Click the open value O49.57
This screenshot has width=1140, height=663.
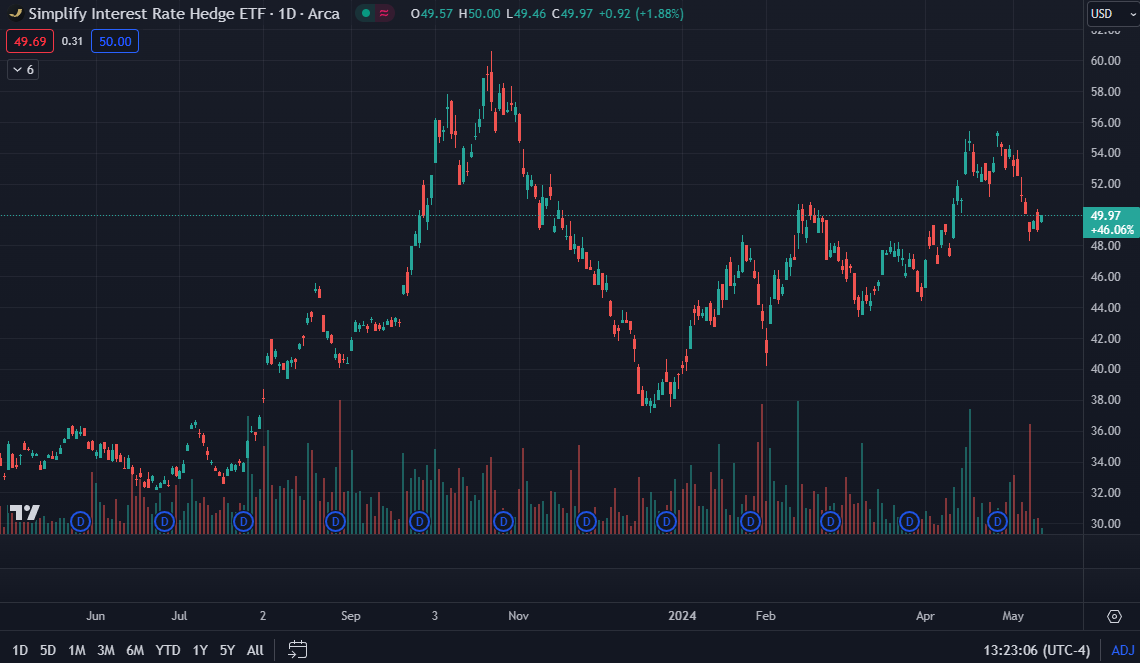click(432, 14)
